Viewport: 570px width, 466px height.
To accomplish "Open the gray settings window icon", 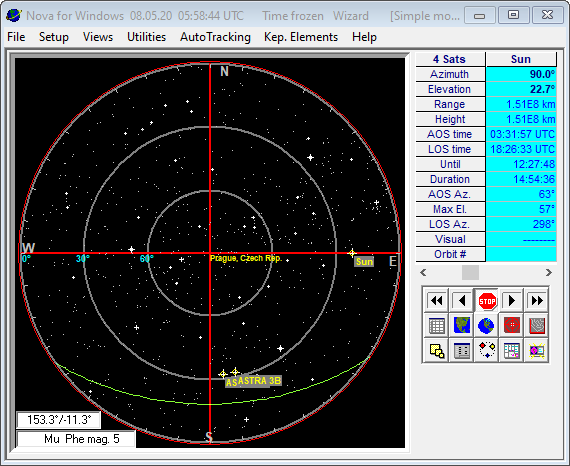I will [x=462, y=351].
